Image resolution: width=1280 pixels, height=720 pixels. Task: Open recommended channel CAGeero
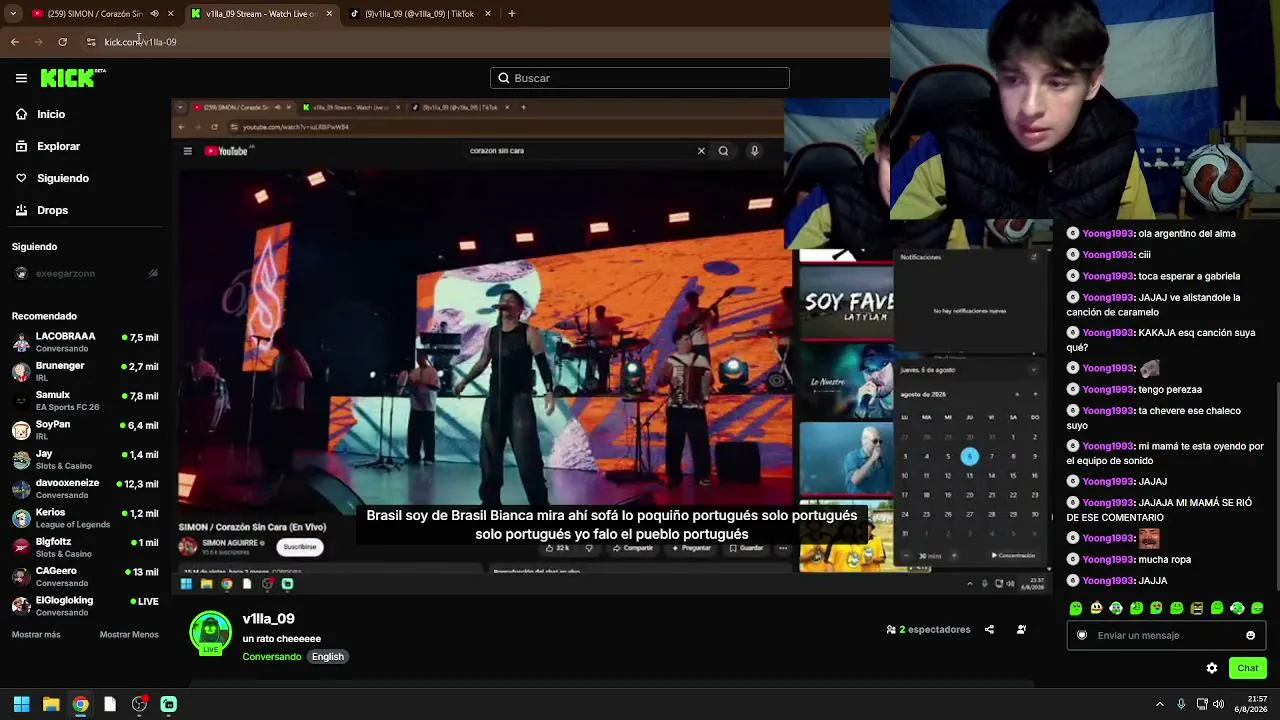[85, 577]
